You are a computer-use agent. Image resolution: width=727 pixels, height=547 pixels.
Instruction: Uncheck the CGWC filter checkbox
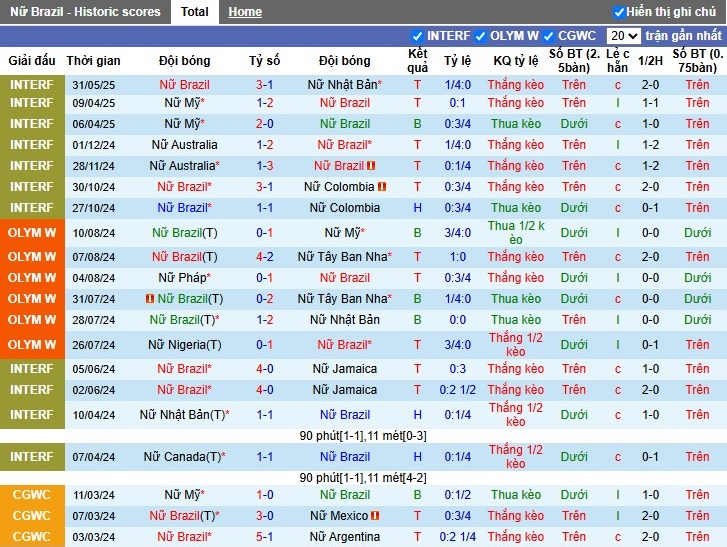click(x=548, y=36)
